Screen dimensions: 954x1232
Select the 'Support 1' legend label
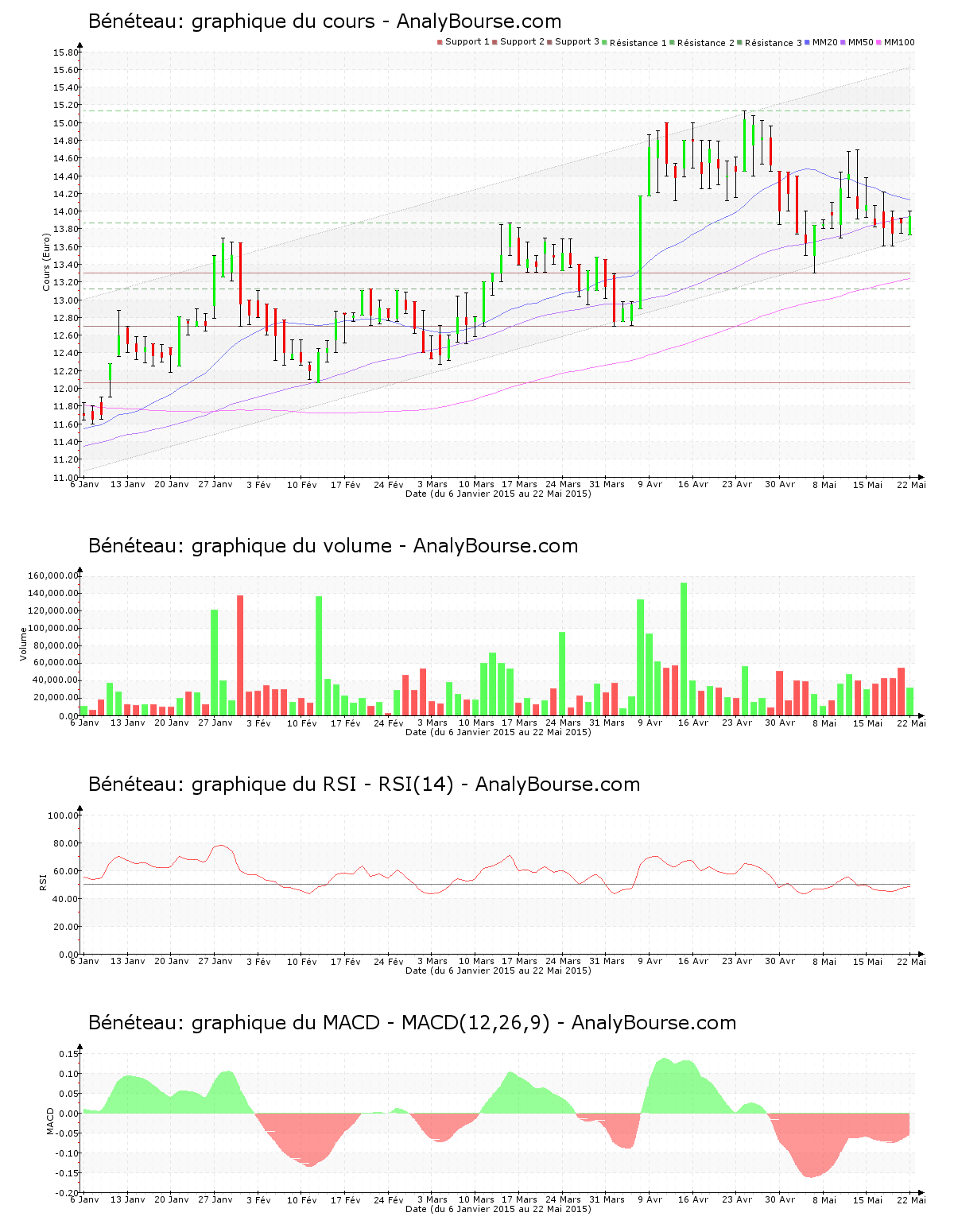click(467, 42)
